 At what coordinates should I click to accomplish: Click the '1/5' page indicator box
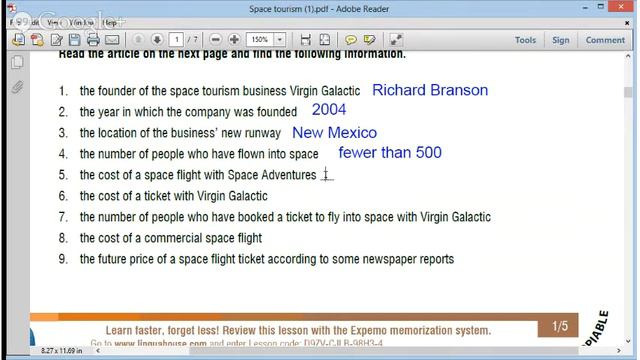[x=558, y=326]
